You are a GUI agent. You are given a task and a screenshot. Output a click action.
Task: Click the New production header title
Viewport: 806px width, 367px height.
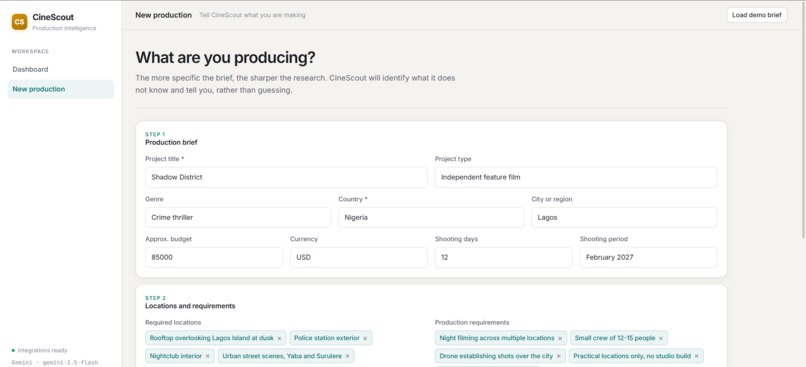click(163, 15)
